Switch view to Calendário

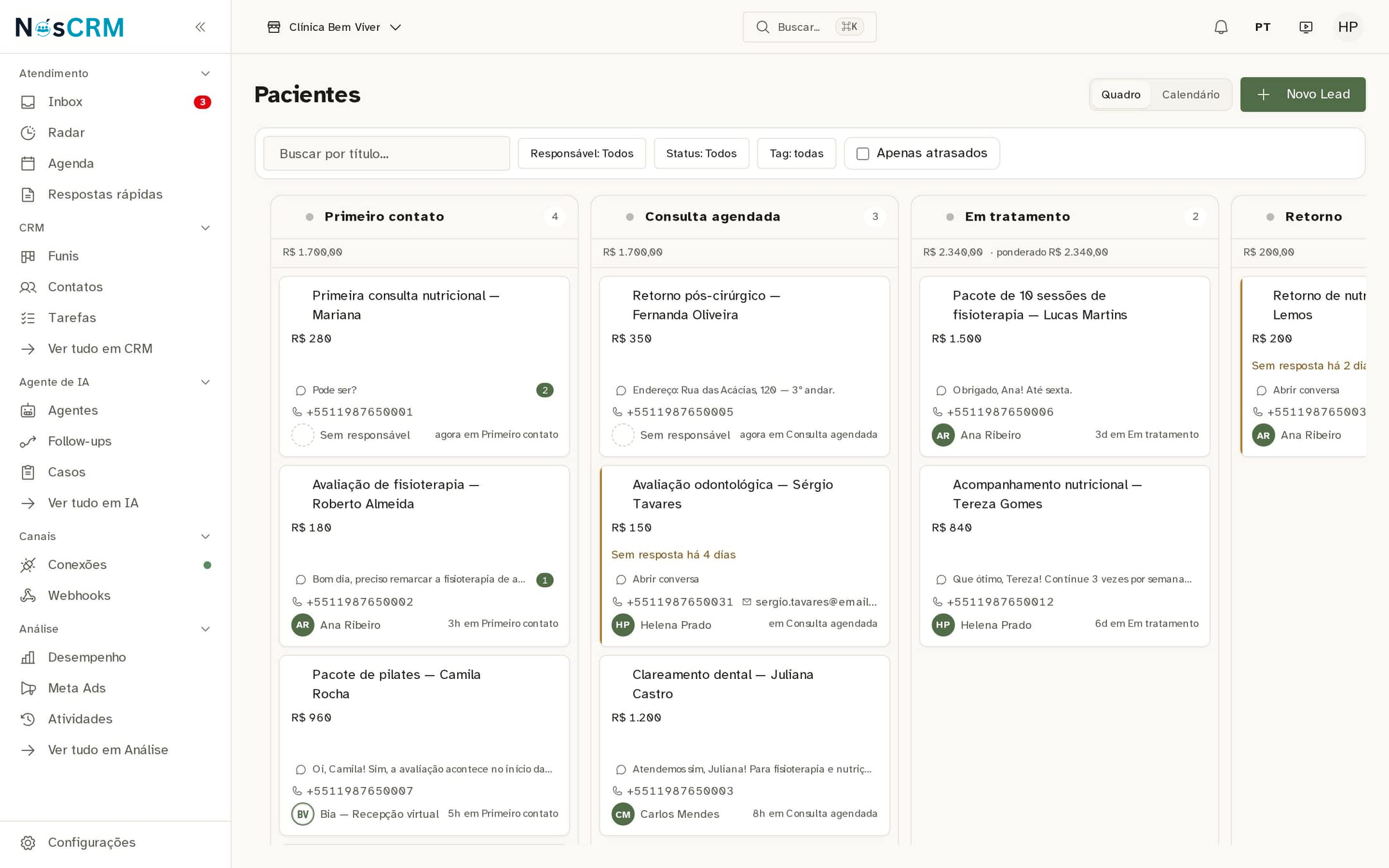click(1190, 95)
